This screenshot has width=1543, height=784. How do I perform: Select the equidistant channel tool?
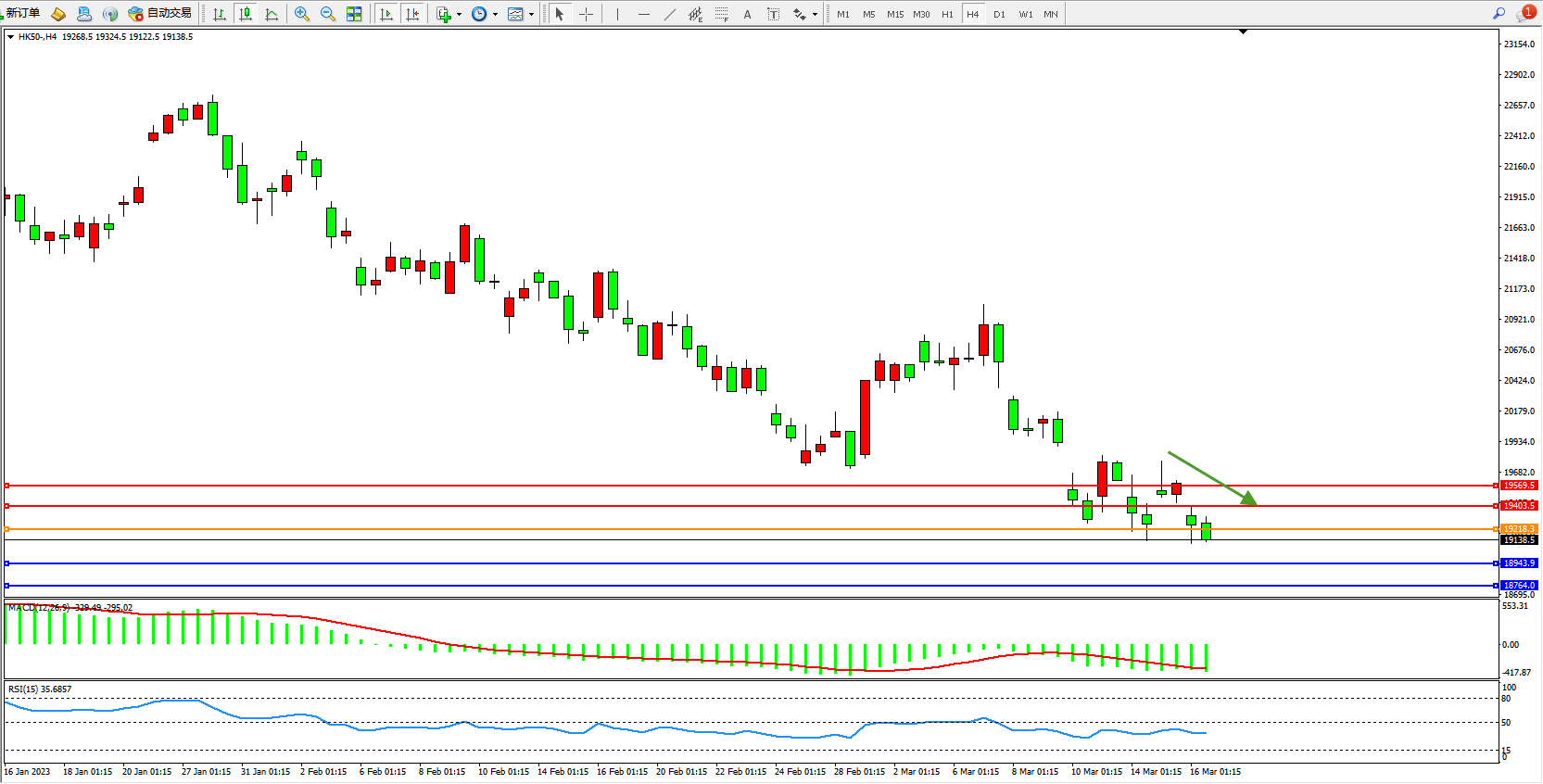(695, 14)
